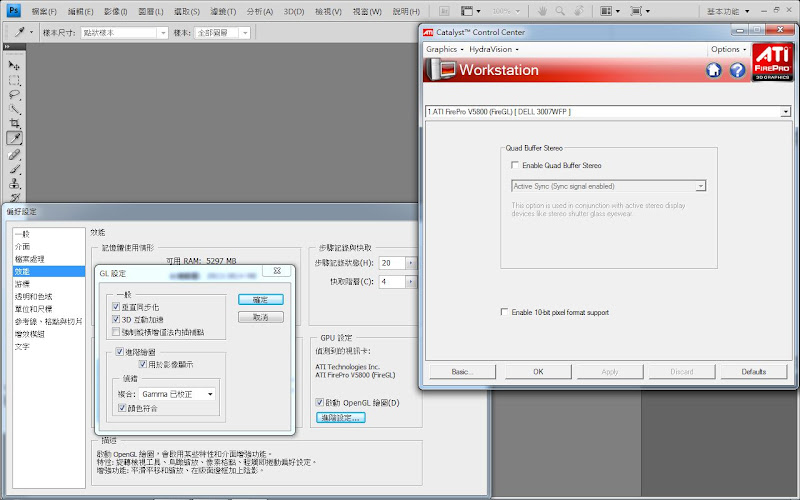
Task: Toggle 垂直同步化 checkbox
Action: coord(116,307)
